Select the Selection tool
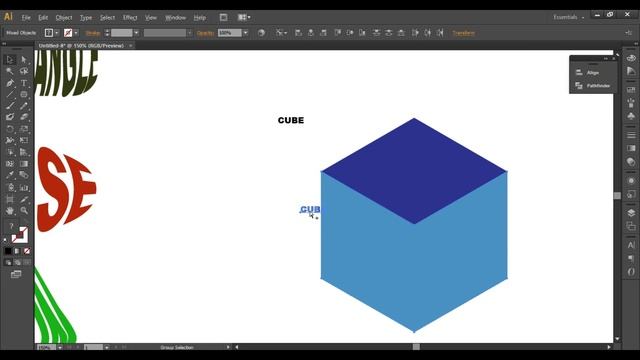Image resolution: width=640 pixels, height=360 pixels. (10, 60)
